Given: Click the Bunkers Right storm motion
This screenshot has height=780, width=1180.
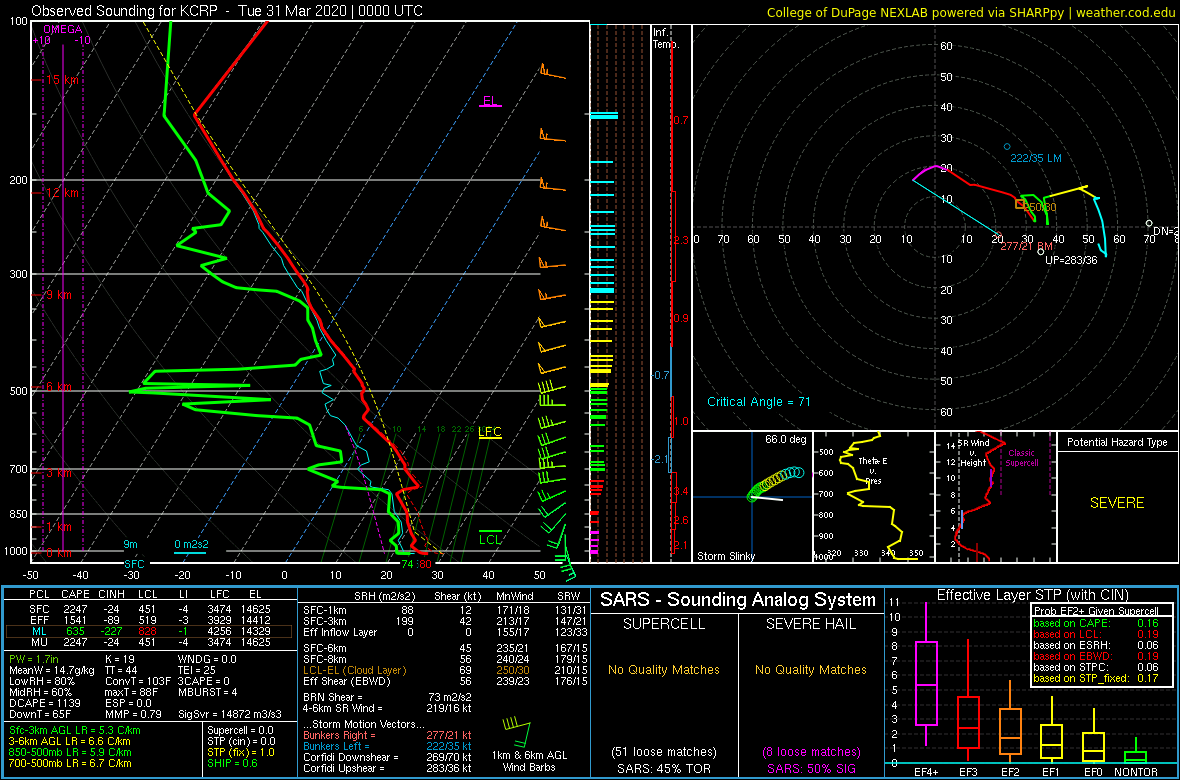Looking at the screenshot, I should pos(388,734).
